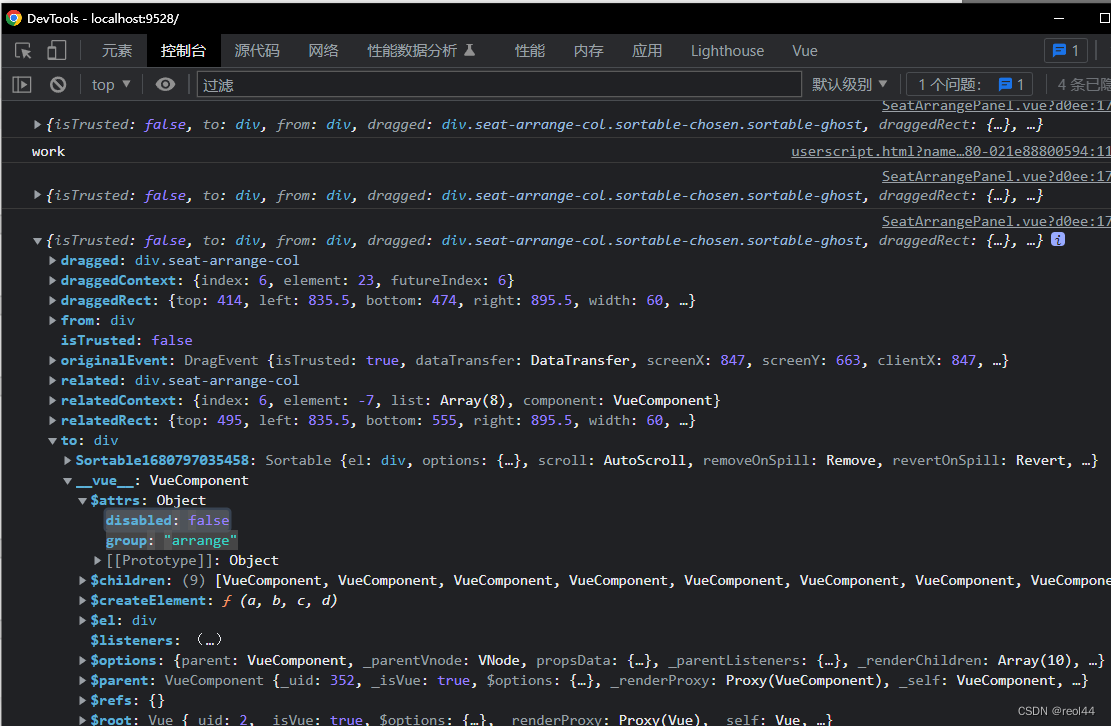Open the 性能数据分析 tab
This screenshot has width=1111, height=726.
[x=421, y=51]
